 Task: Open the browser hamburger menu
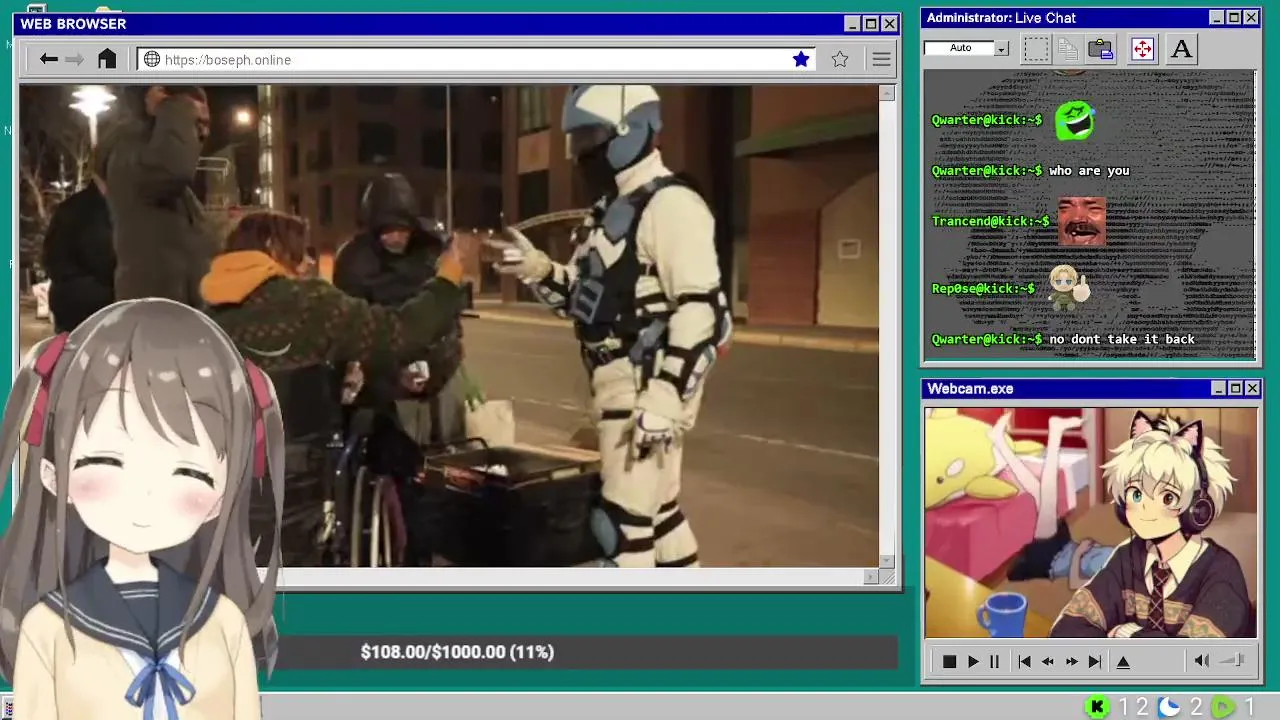pos(881,59)
